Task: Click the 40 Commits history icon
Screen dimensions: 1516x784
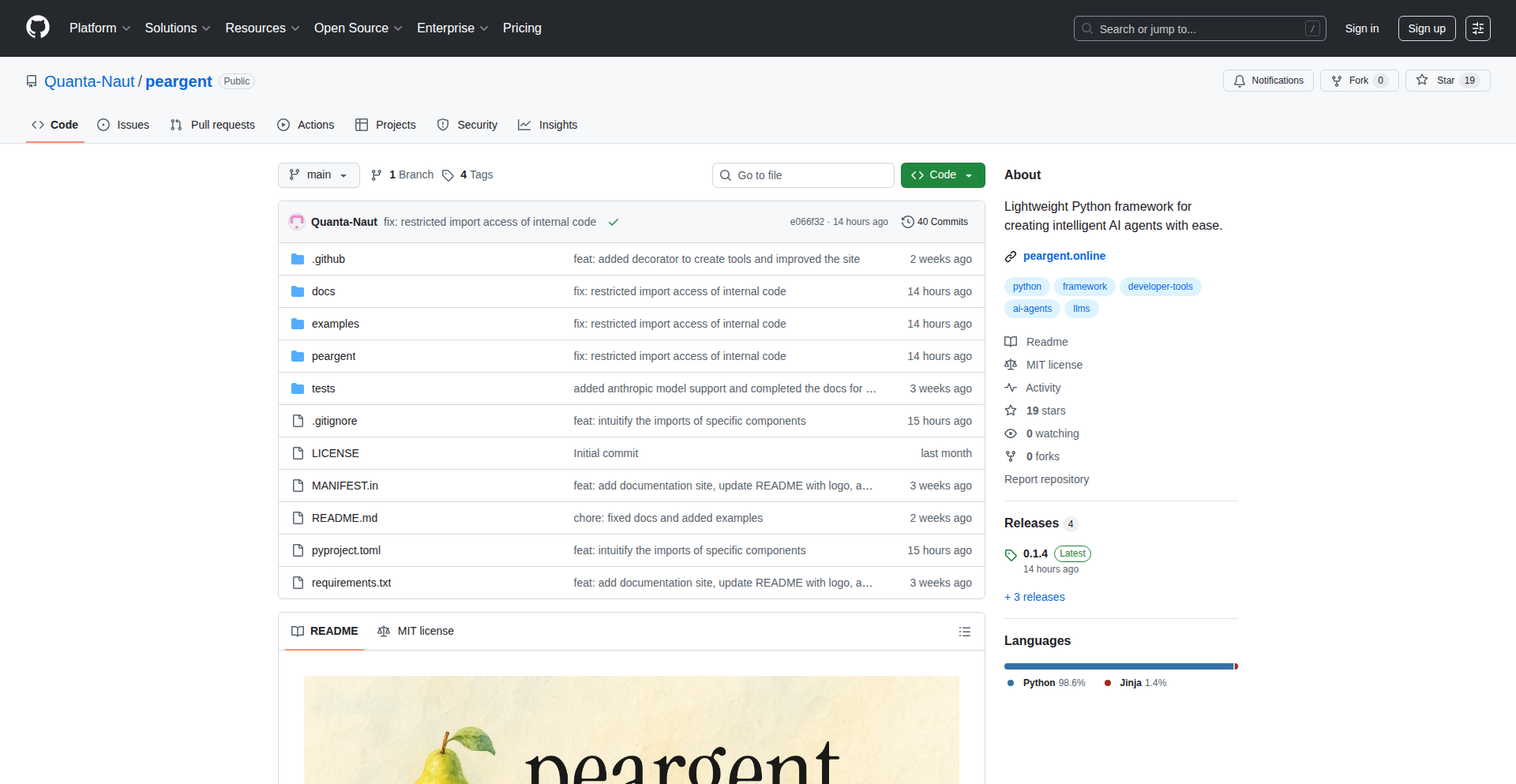Action: (906, 222)
